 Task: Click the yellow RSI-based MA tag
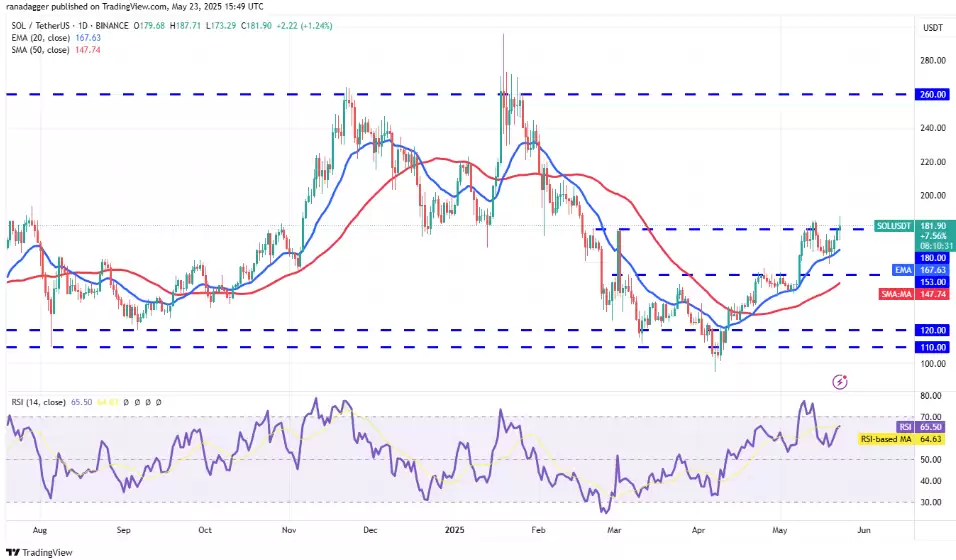click(x=886, y=439)
